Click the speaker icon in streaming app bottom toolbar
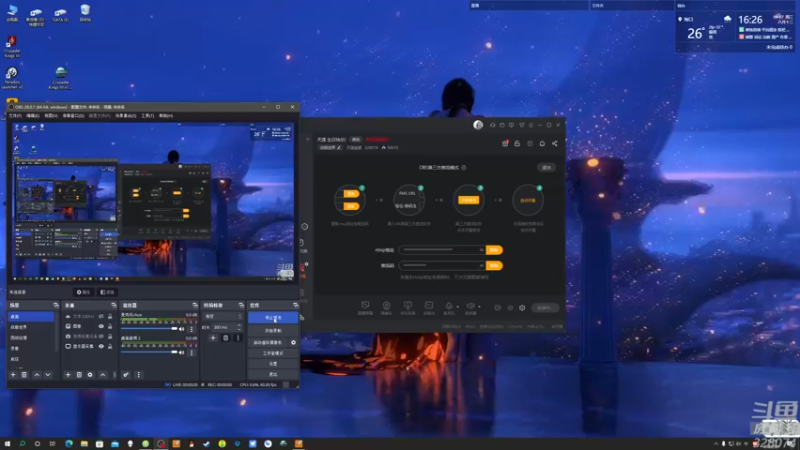 click(470, 306)
